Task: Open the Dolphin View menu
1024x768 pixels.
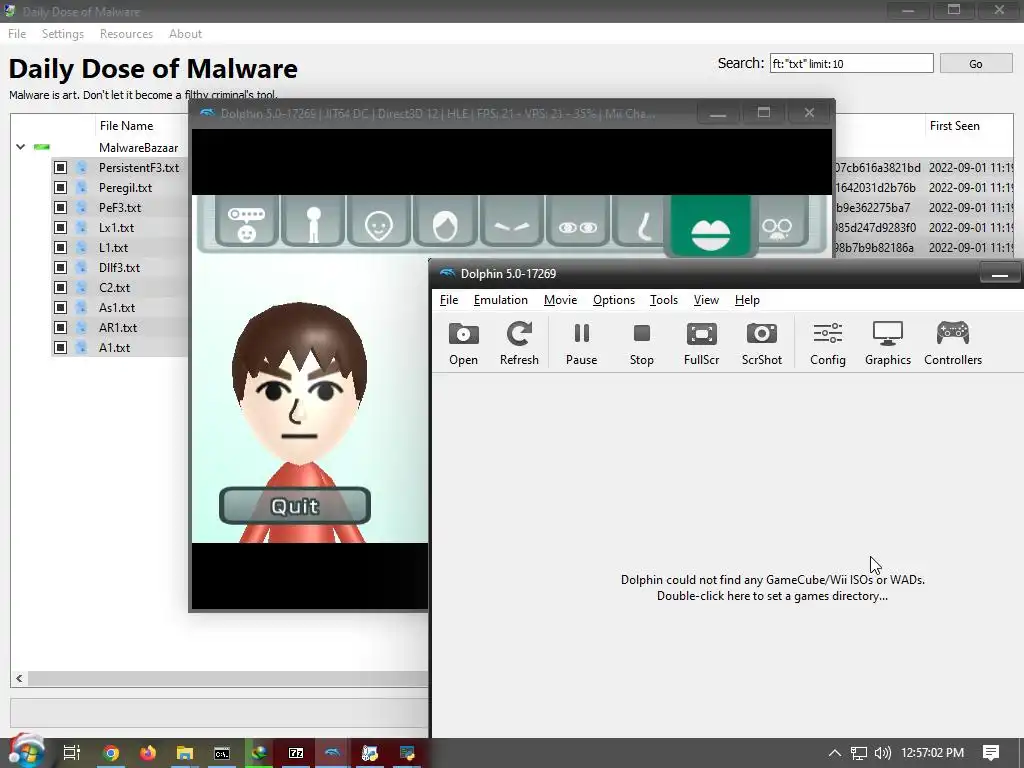Action: (x=706, y=300)
